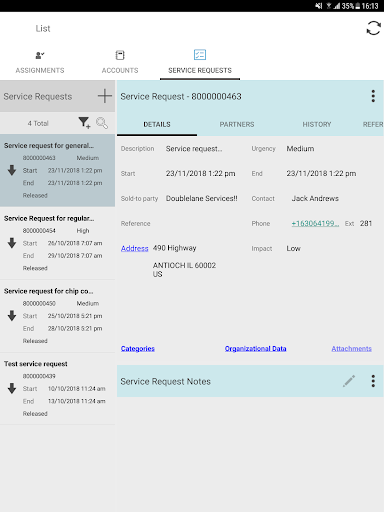Tap down arrow icon on request 8000000450
The height and width of the screenshot is (512, 384).
pyautogui.click(x=12, y=315)
